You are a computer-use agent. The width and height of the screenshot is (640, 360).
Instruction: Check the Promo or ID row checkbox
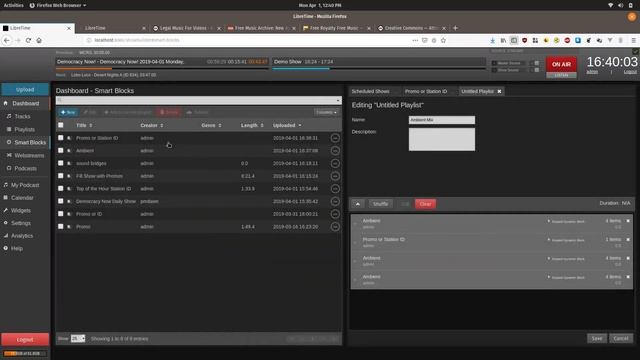pos(61,214)
